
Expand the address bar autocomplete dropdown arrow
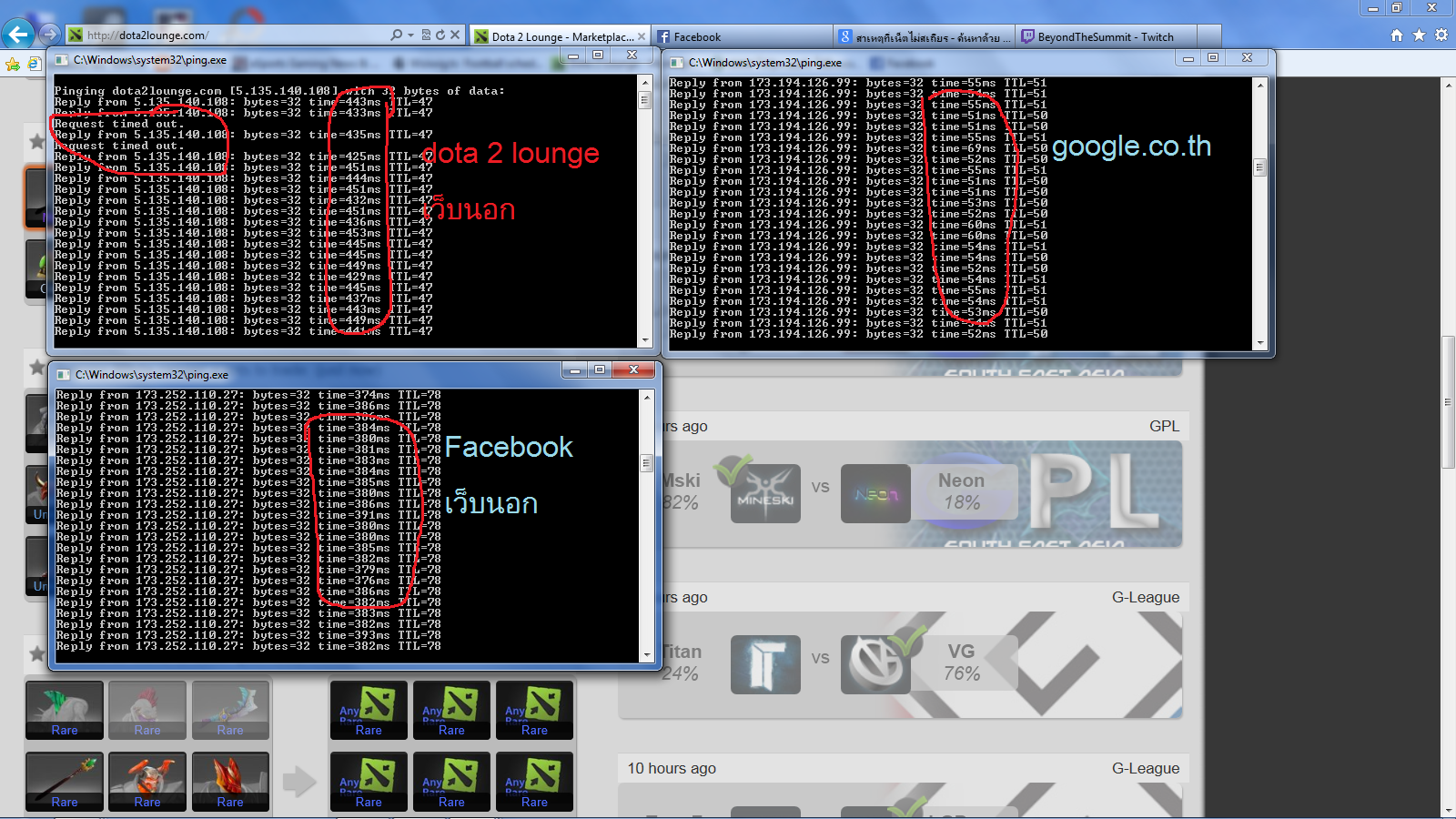pyautogui.click(x=411, y=35)
